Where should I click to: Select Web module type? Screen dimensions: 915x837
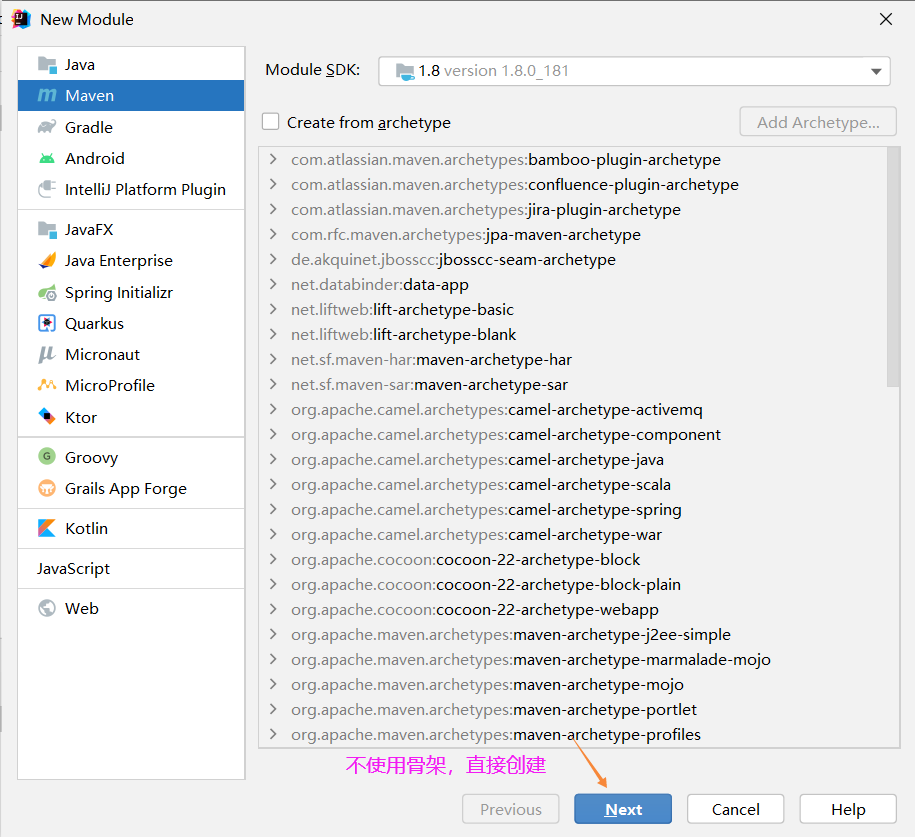click(x=131, y=608)
